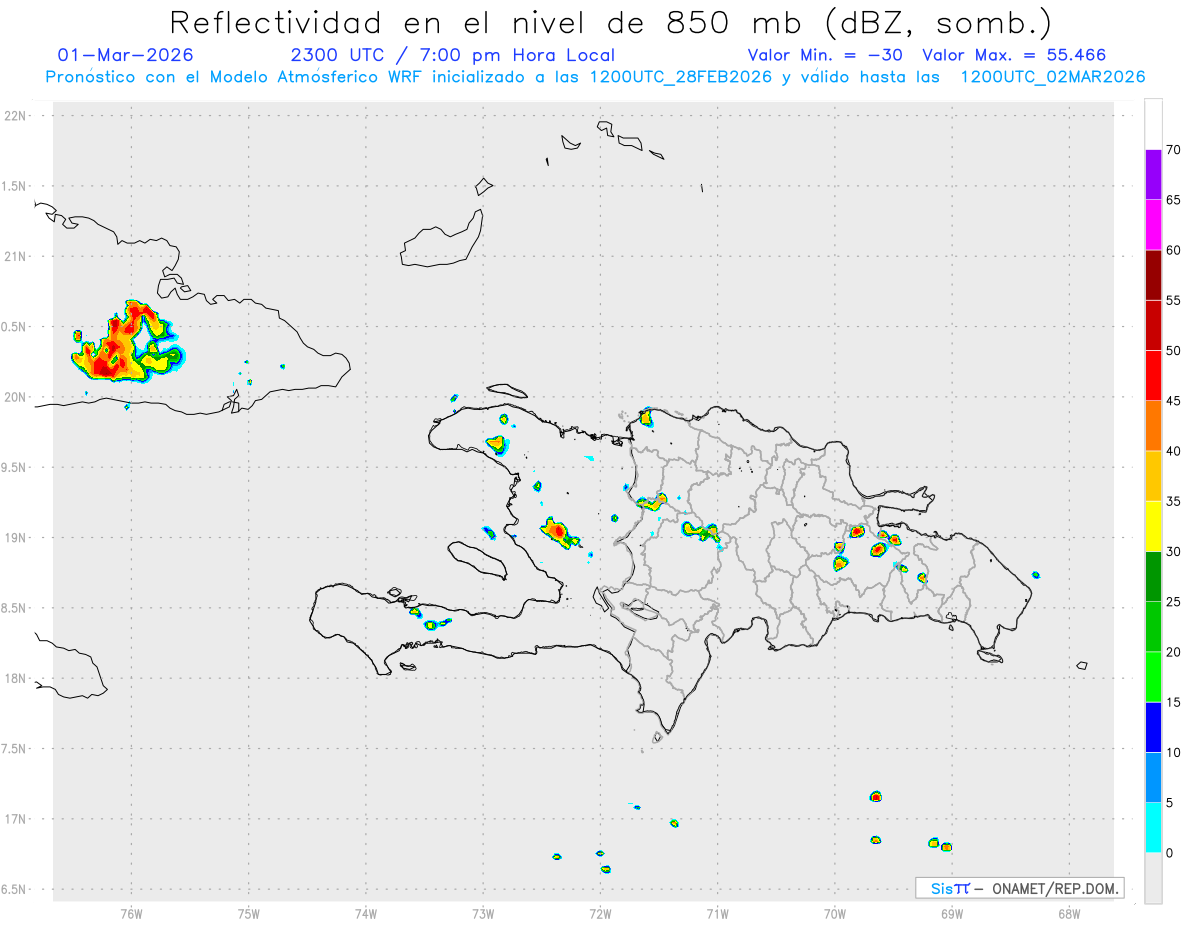The image size is (1200, 927).
Task: Select the 'Valor Max. = 55.466' text
Action: [x=1014, y=55]
